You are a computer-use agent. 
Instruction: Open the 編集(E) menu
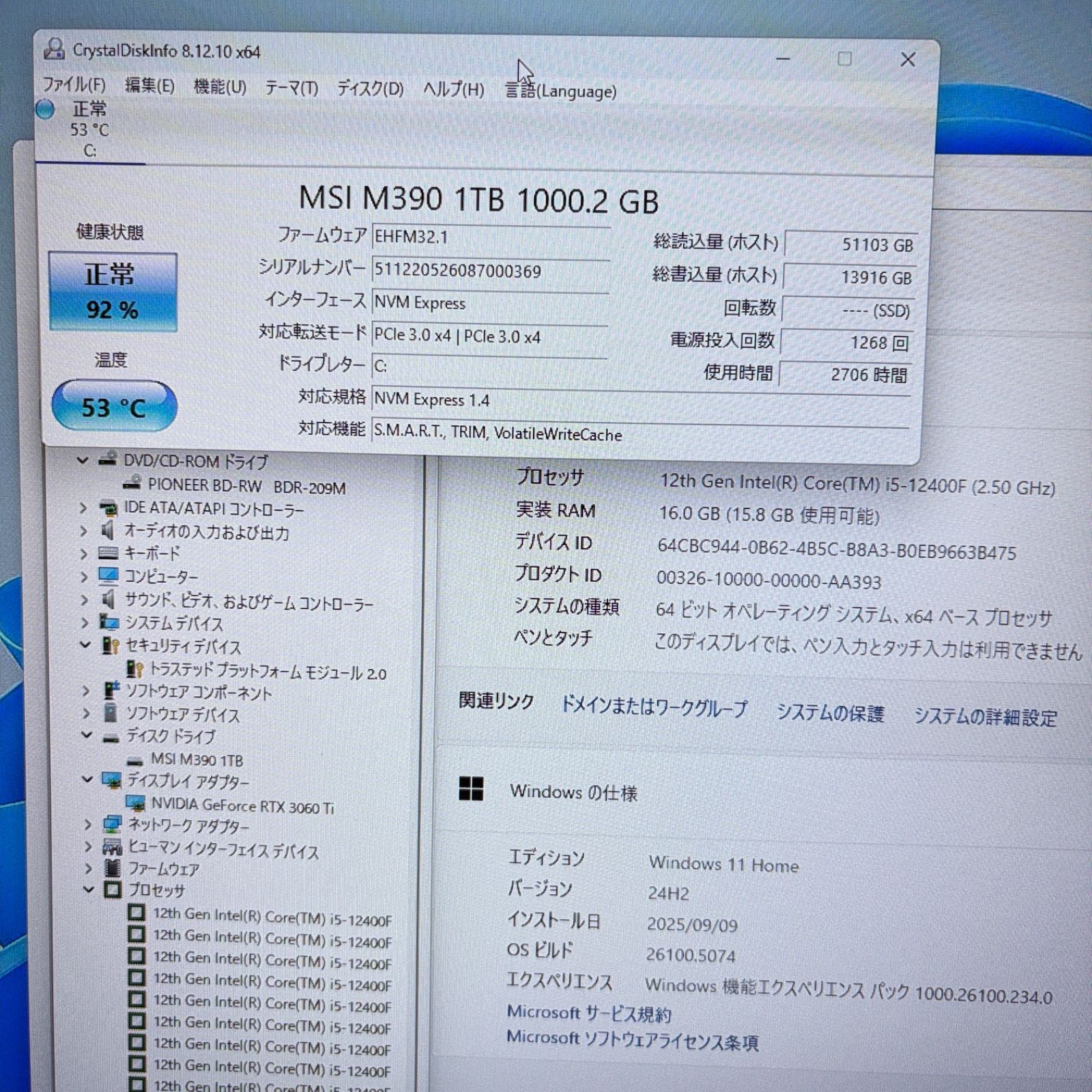tap(149, 86)
